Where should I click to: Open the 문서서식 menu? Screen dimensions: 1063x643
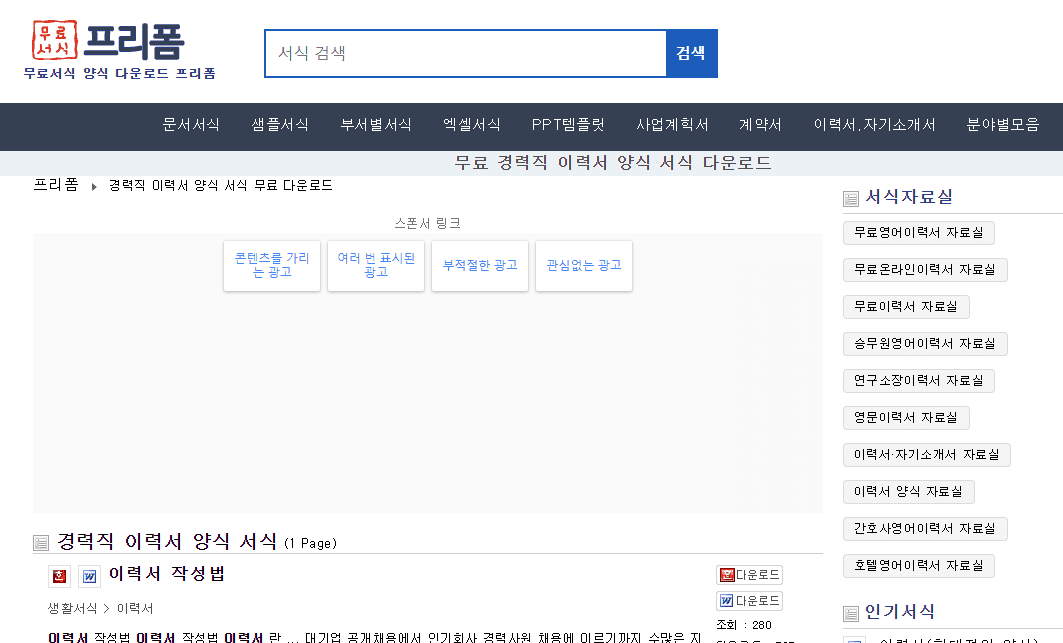191,126
